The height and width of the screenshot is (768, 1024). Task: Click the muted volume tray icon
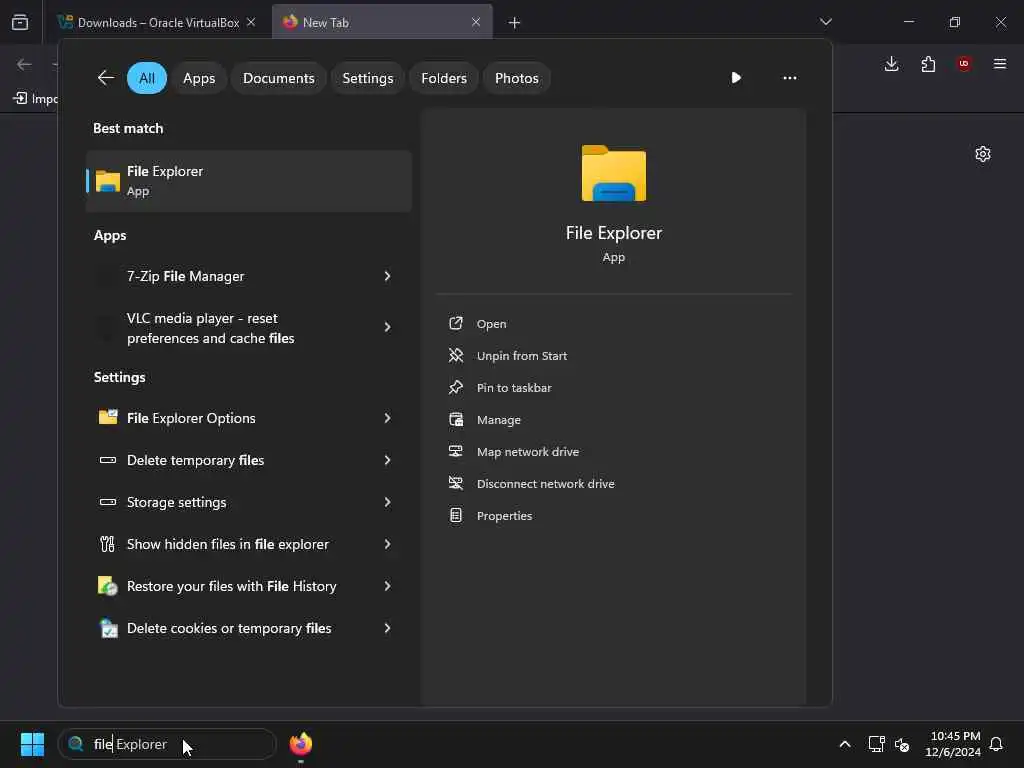(902, 744)
